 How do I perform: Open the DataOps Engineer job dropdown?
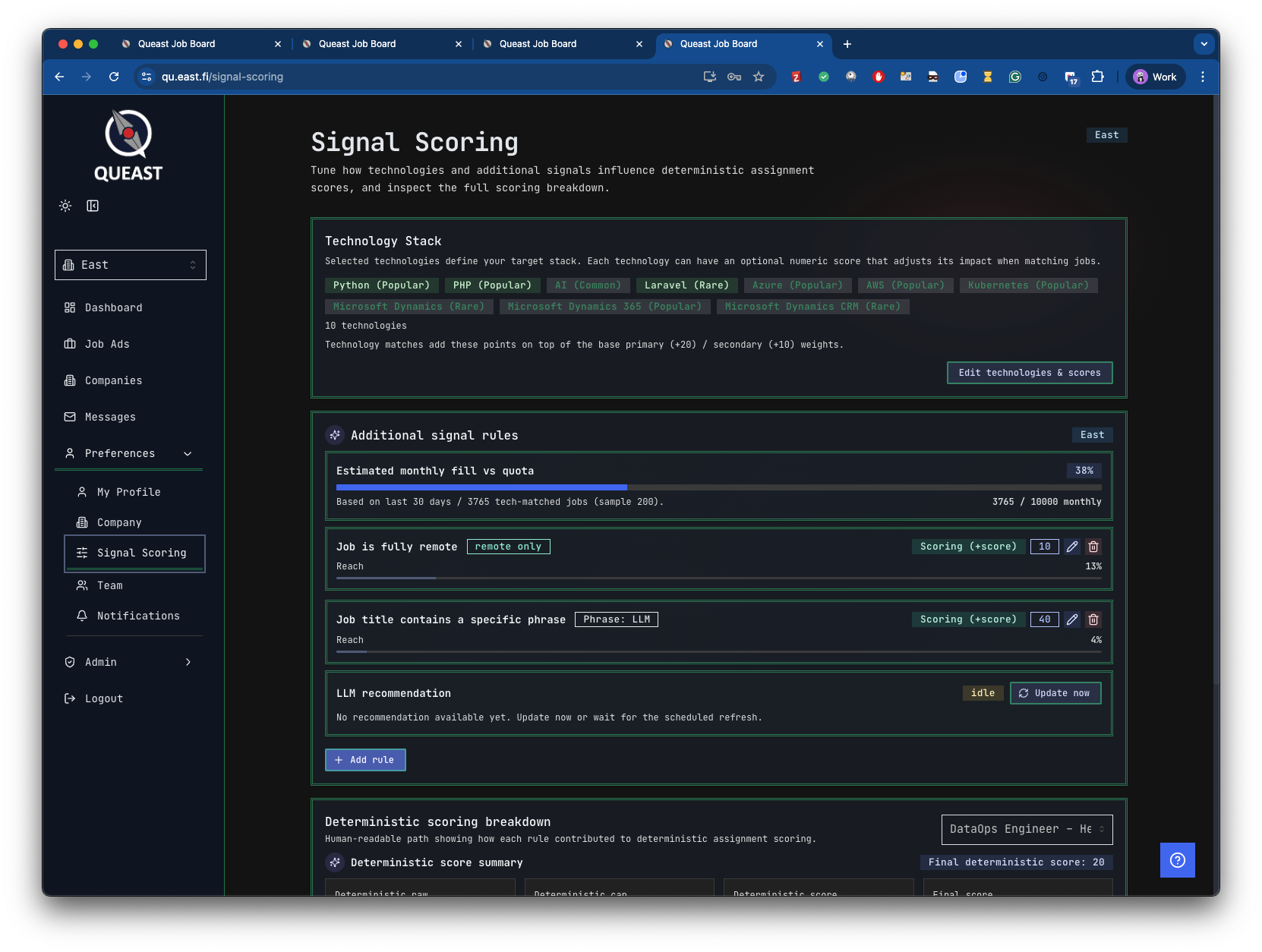pos(1027,829)
